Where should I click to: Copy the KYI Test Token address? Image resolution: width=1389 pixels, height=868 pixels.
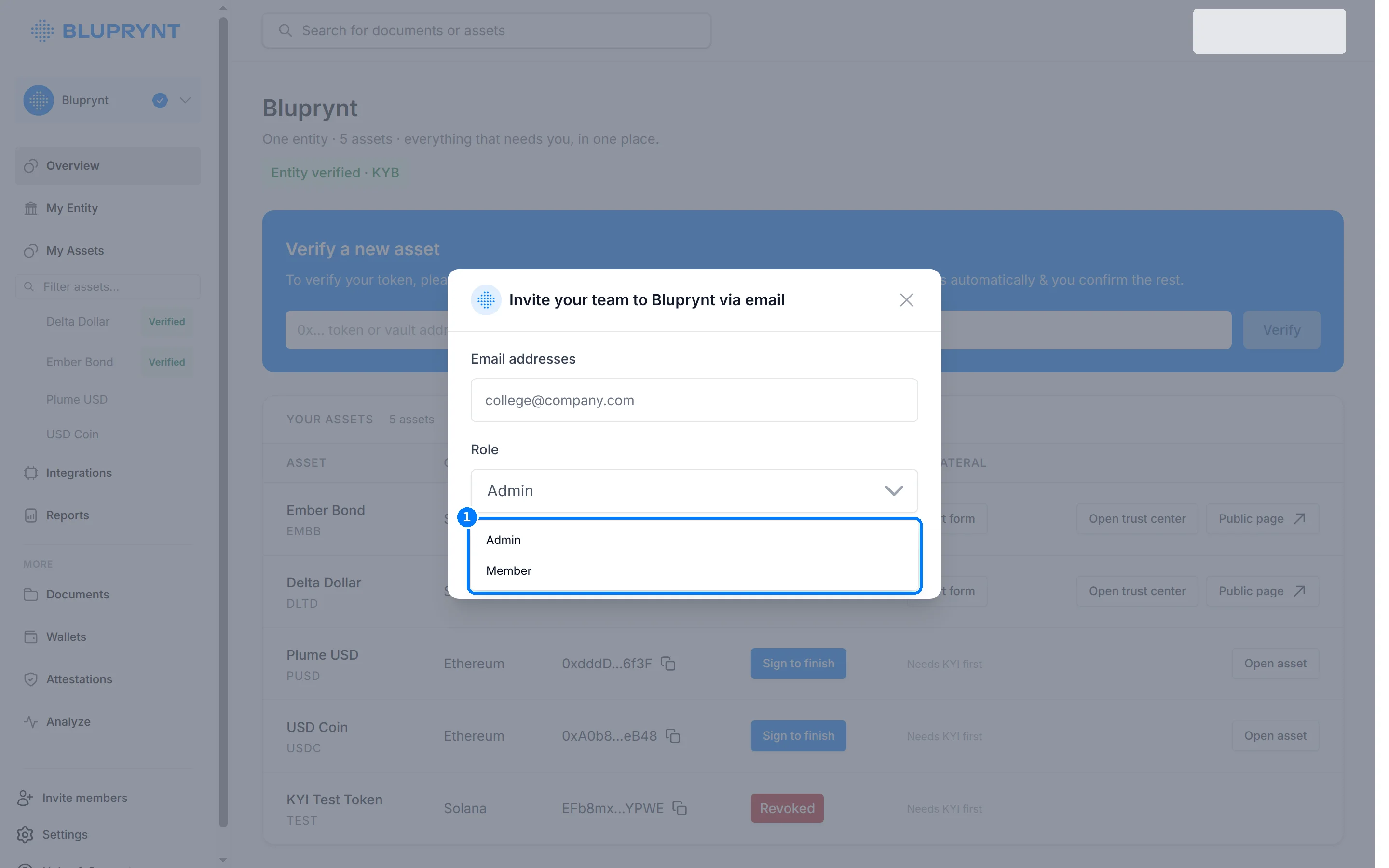click(x=680, y=808)
